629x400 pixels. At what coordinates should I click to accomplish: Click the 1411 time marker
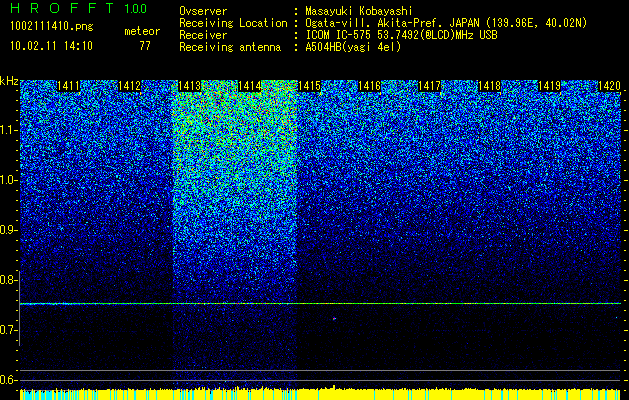(x=69, y=86)
